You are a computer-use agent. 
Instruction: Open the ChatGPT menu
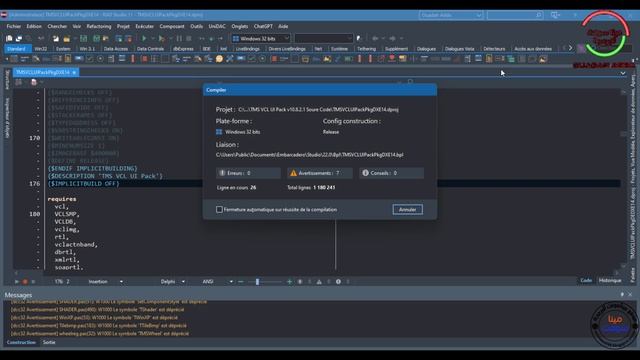tap(263, 26)
